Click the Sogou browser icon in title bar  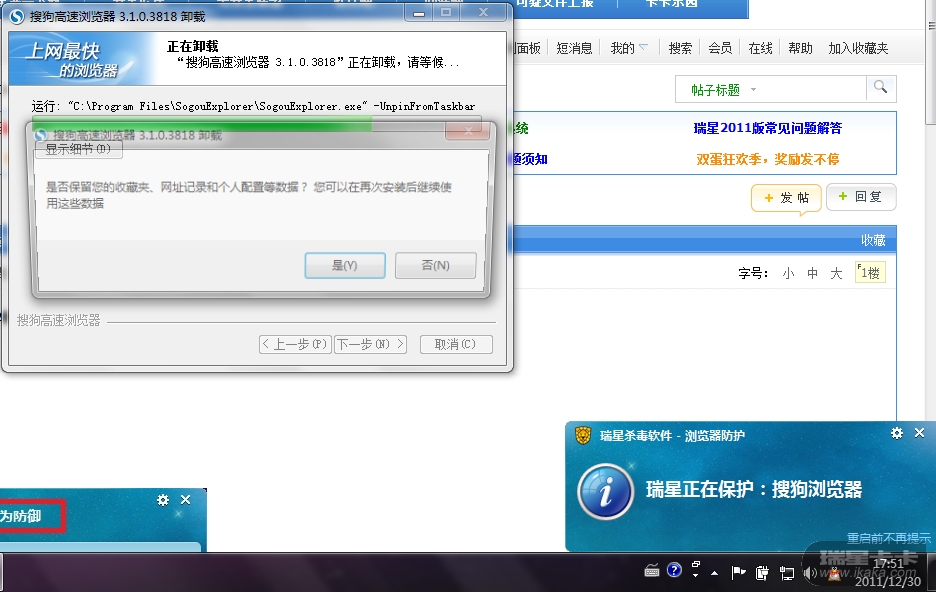[17, 16]
